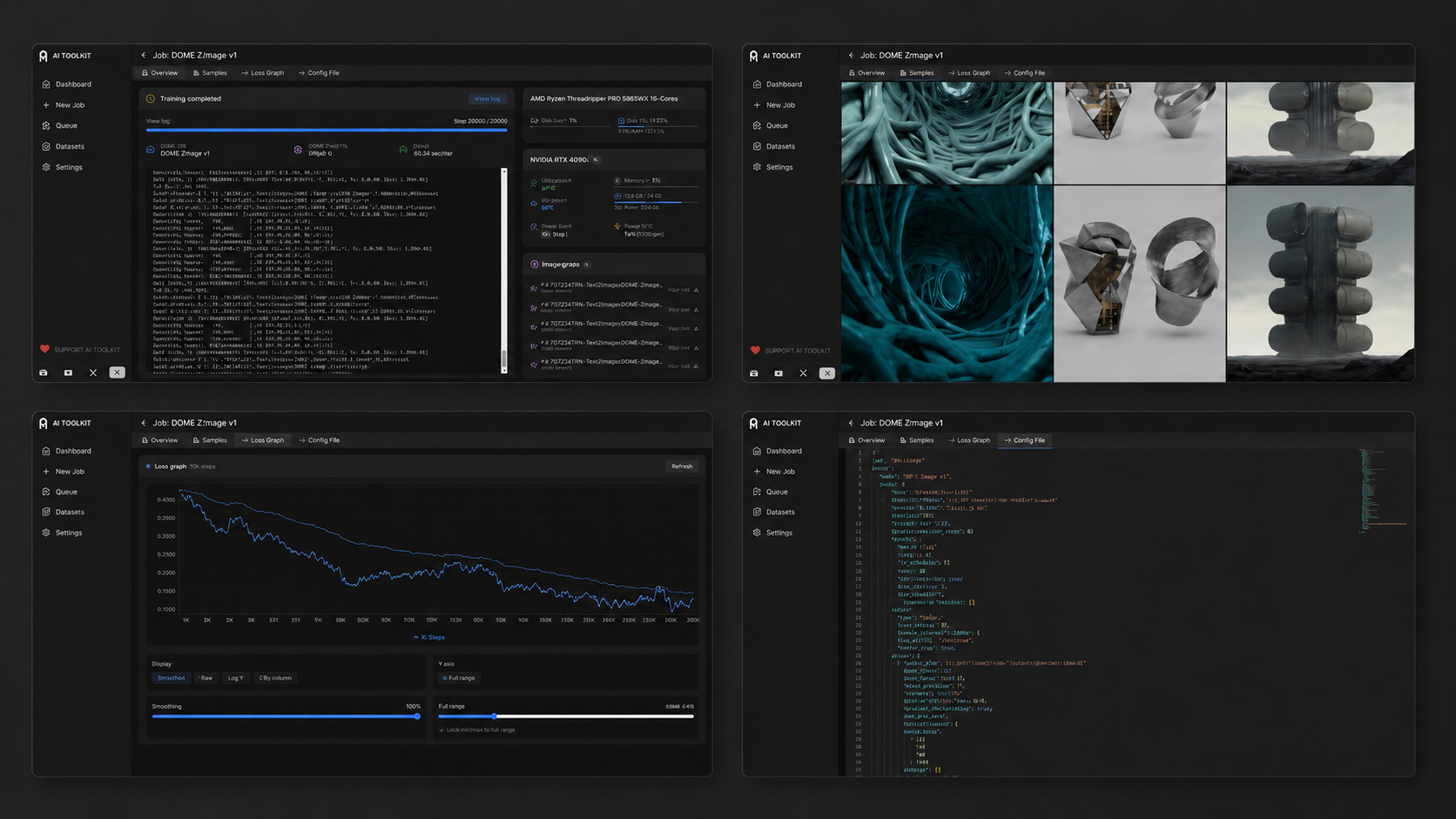Screen dimensions: 1456x819
Task: Open bottom-middle metallic sculpture sample thumbnail
Action: click(1139, 284)
